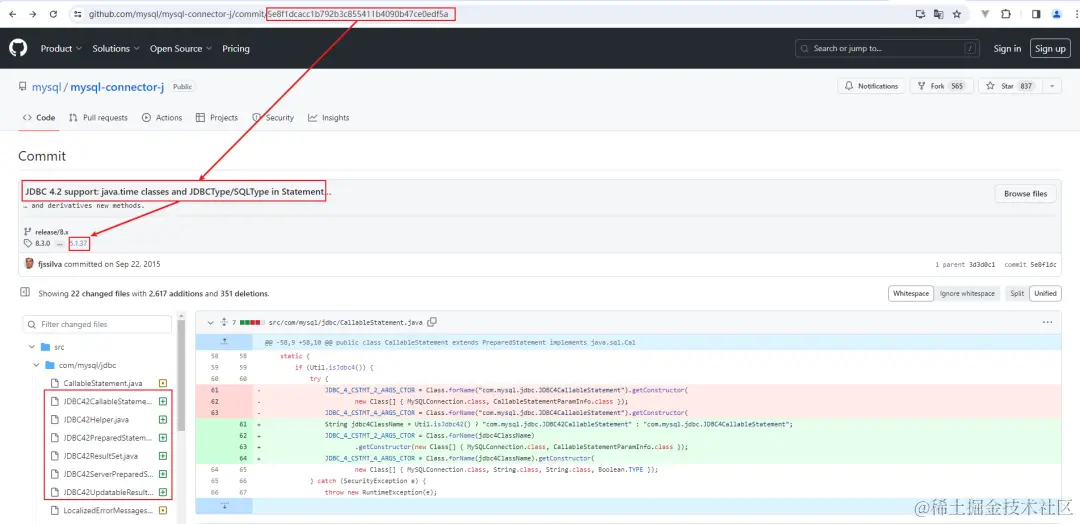Select the Whitespace view option

click(x=911, y=293)
